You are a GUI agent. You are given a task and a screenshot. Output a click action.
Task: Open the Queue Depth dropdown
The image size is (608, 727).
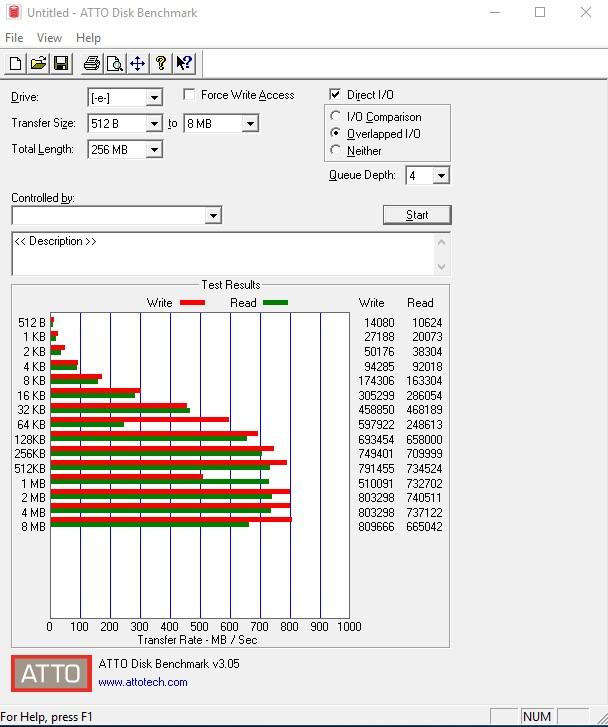pyautogui.click(x=441, y=176)
